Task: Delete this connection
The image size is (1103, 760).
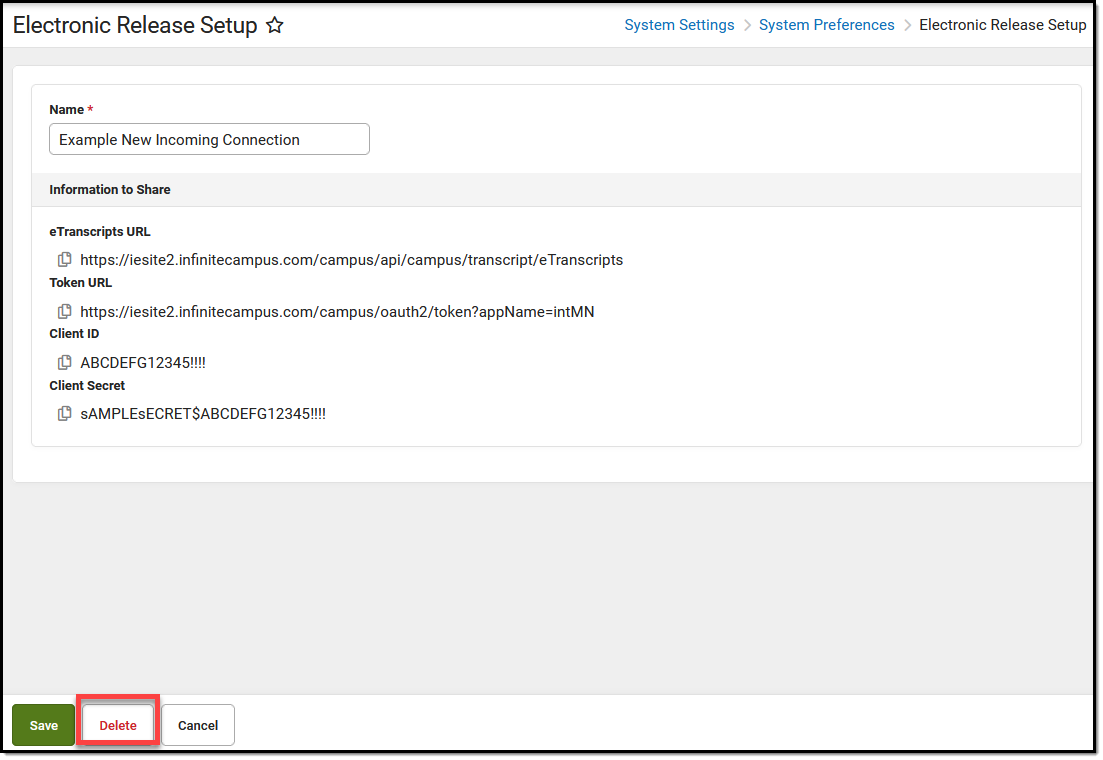Action: pyautogui.click(x=117, y=725)
